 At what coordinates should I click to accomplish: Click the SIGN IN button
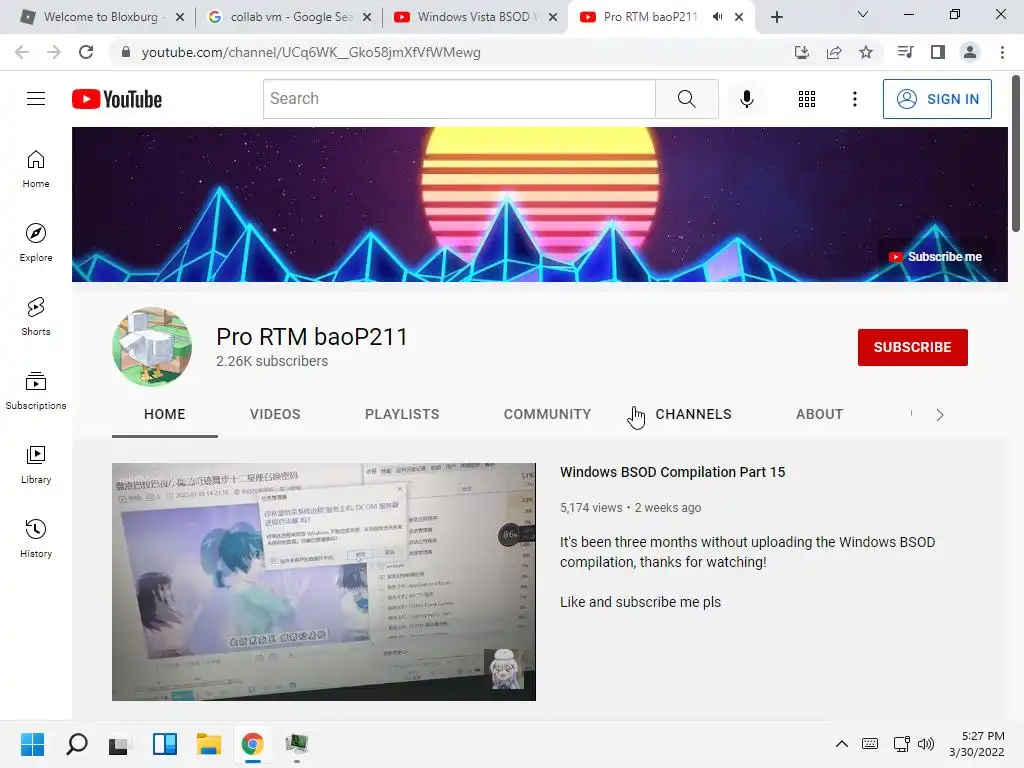click(937, 99)
